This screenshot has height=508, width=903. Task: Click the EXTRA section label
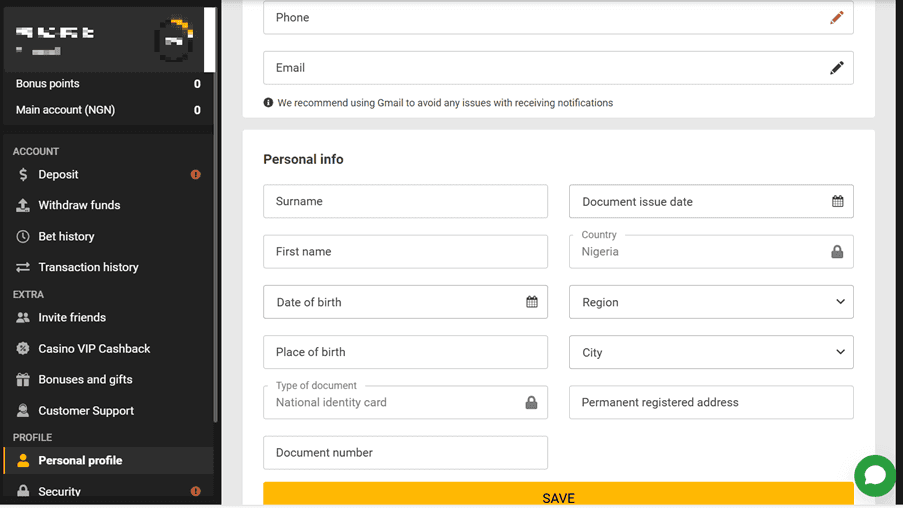pyautogui.click(x=28, y=294)
